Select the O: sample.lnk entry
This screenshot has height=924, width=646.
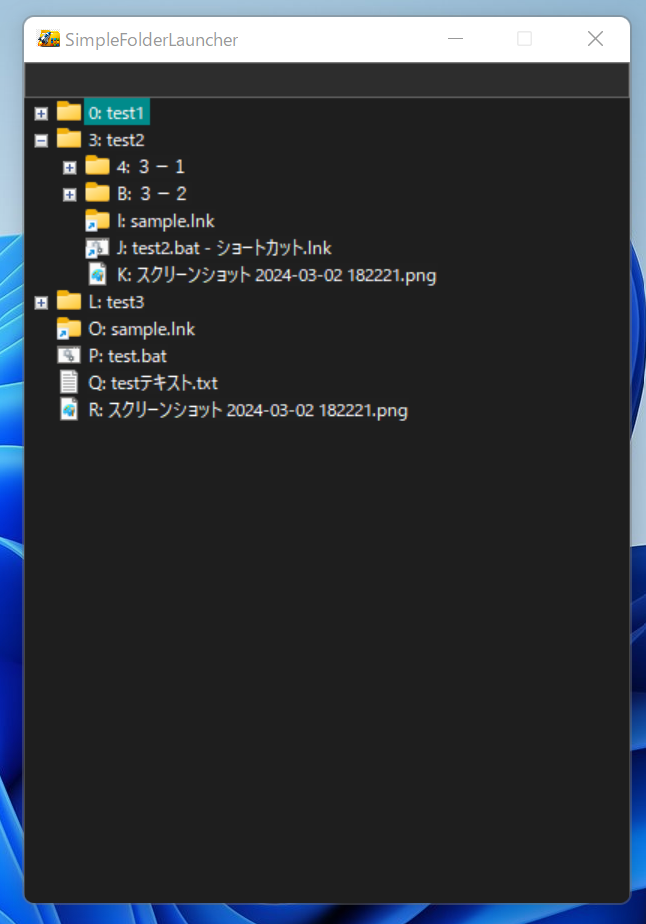click(141, 329)
